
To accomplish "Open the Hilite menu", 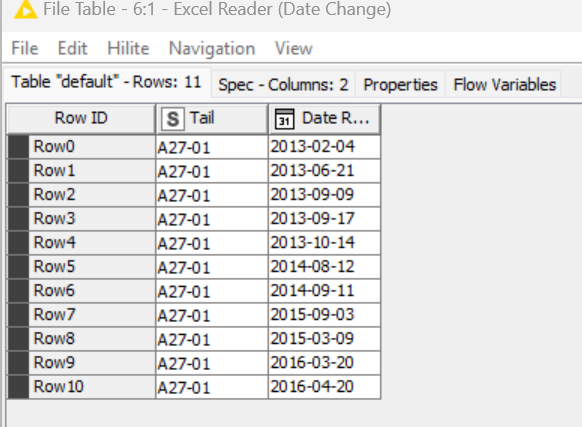I will pos(128,48).
